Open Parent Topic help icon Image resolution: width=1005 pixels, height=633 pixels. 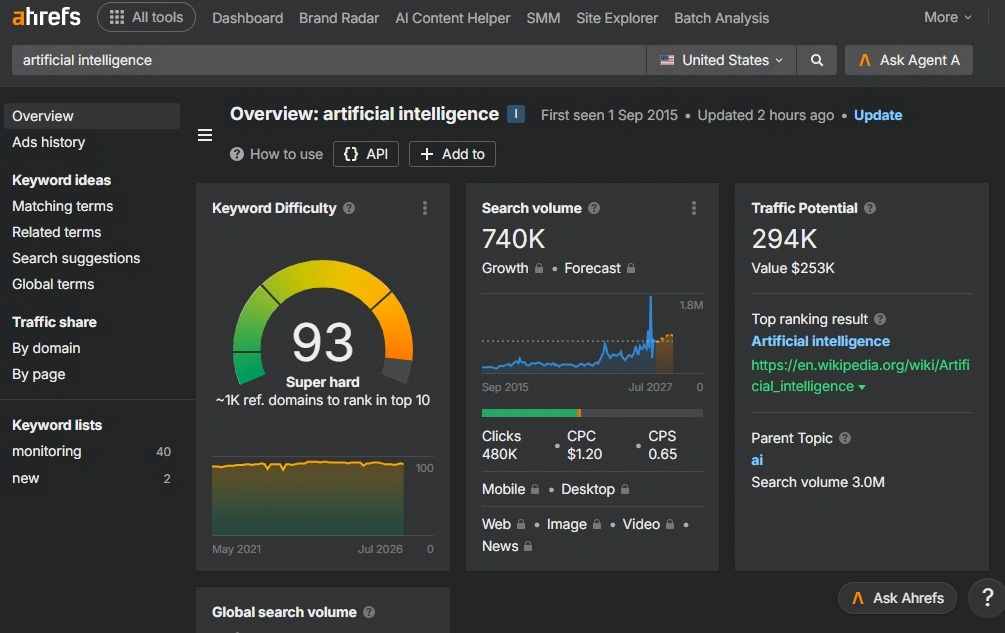pos(845,438)
